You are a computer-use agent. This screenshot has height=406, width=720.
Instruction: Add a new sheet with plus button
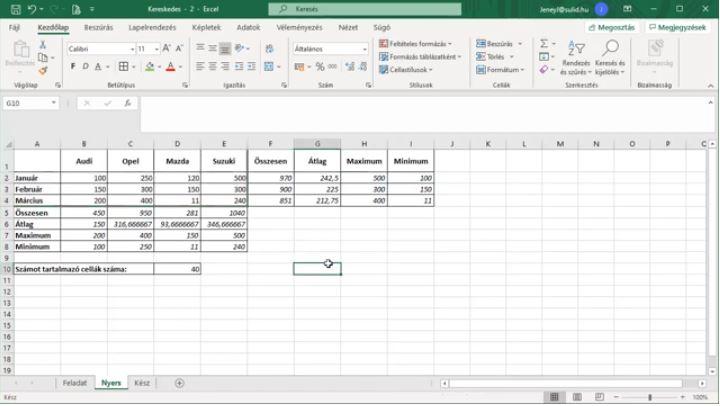coord(180,383)
